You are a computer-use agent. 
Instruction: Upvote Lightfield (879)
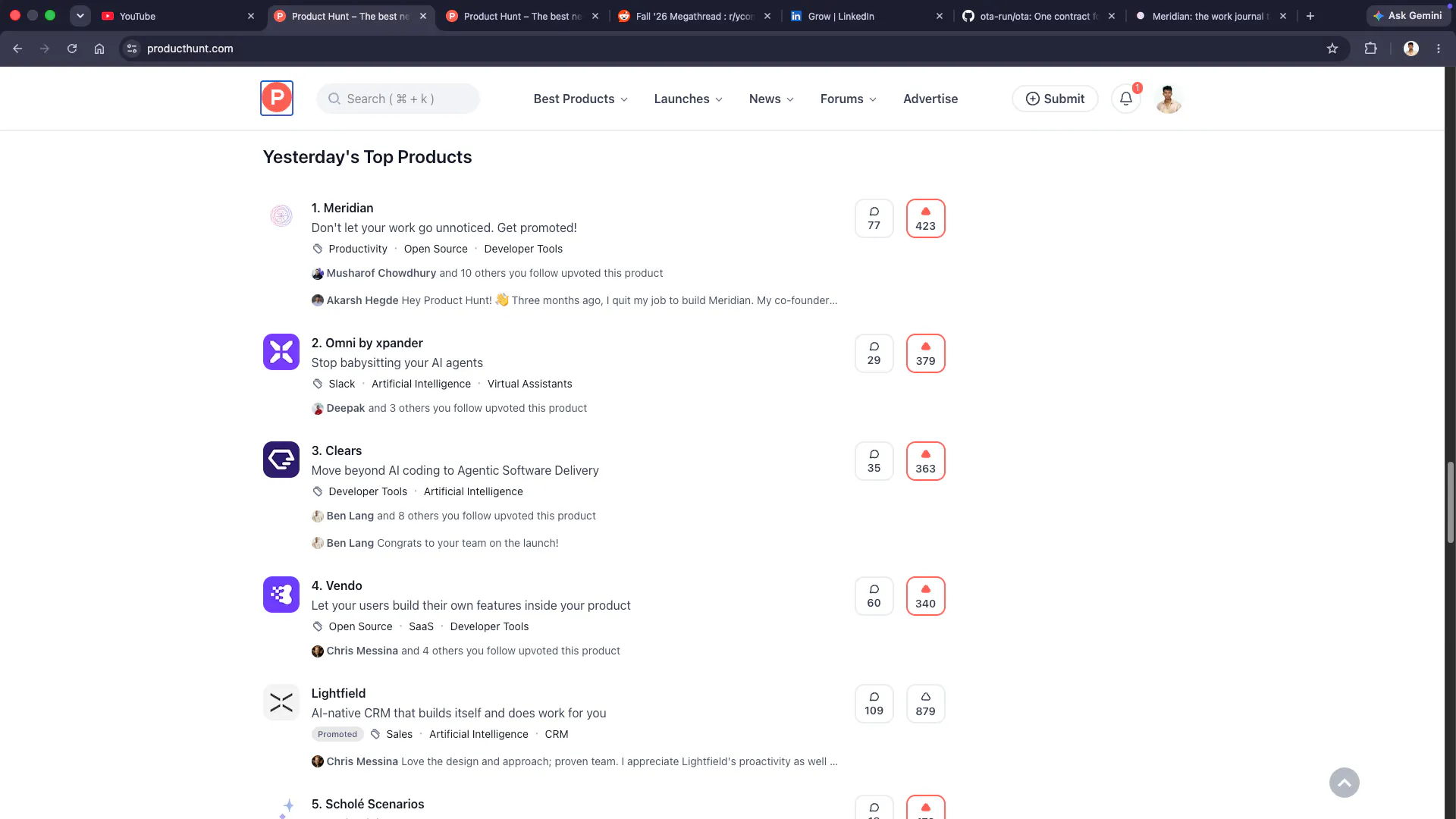point(926,704)
